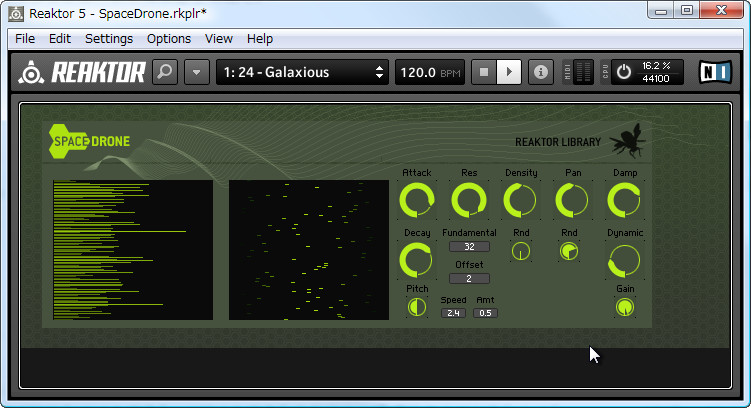Click the small Rnd knob under Pan
The width and height of the screenshot is (751, 408).
tap(569, 251)
